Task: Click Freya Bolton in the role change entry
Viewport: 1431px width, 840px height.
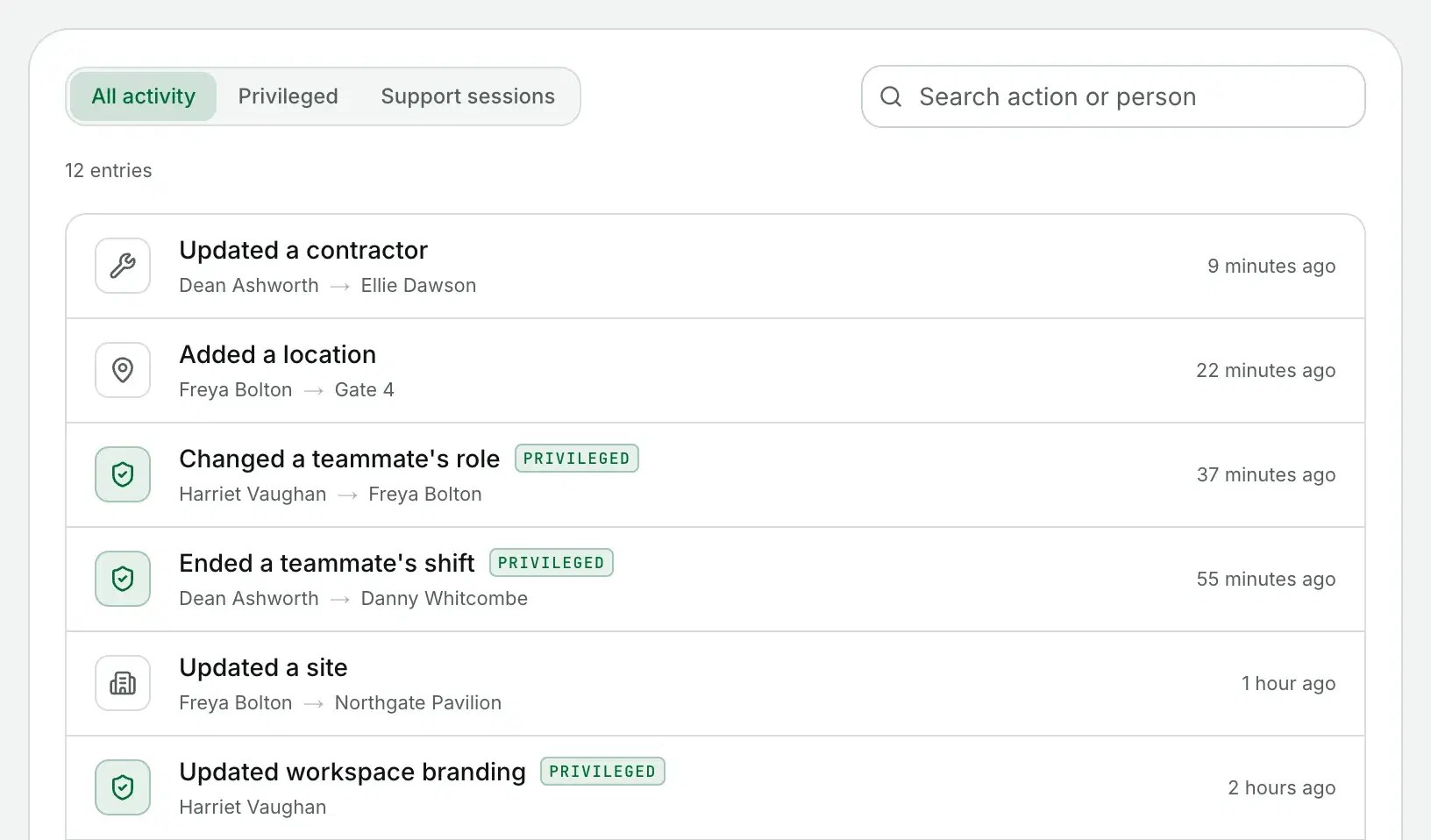Action: (424, 495)
